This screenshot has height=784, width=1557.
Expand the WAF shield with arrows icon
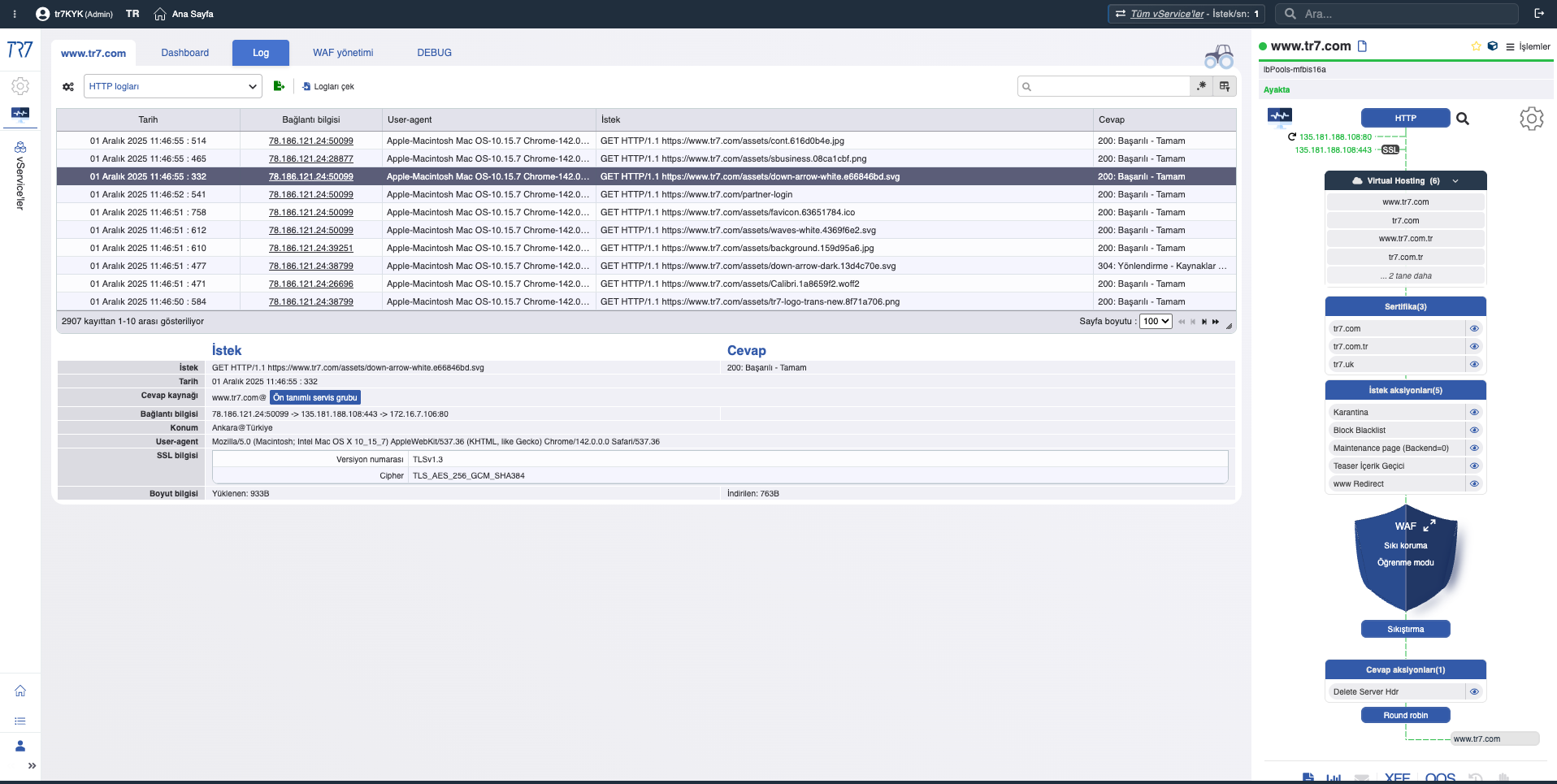click(x=1429, y=526)
